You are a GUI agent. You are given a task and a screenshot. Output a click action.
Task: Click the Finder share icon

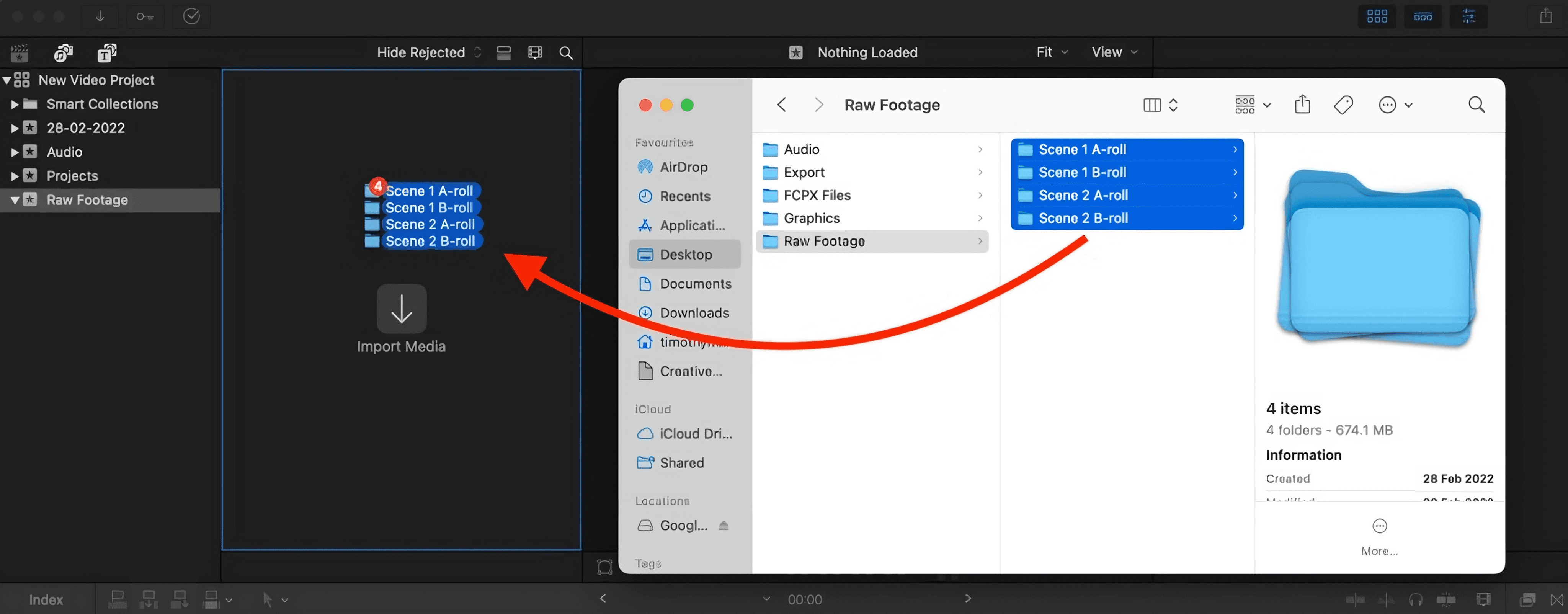tap(1302, 105)
